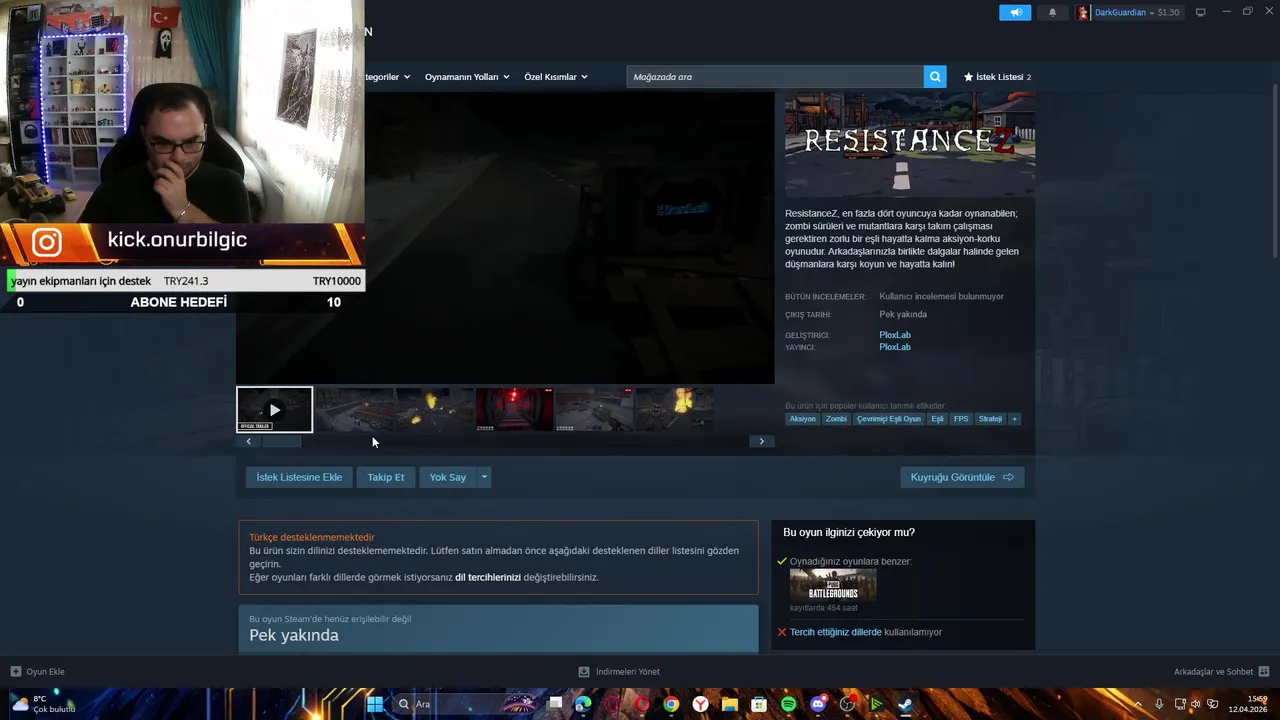Viewport: 1280px width, 720px height.
Task: Click the Steam announcements megaphone button
Action: tap(1015, 12)
